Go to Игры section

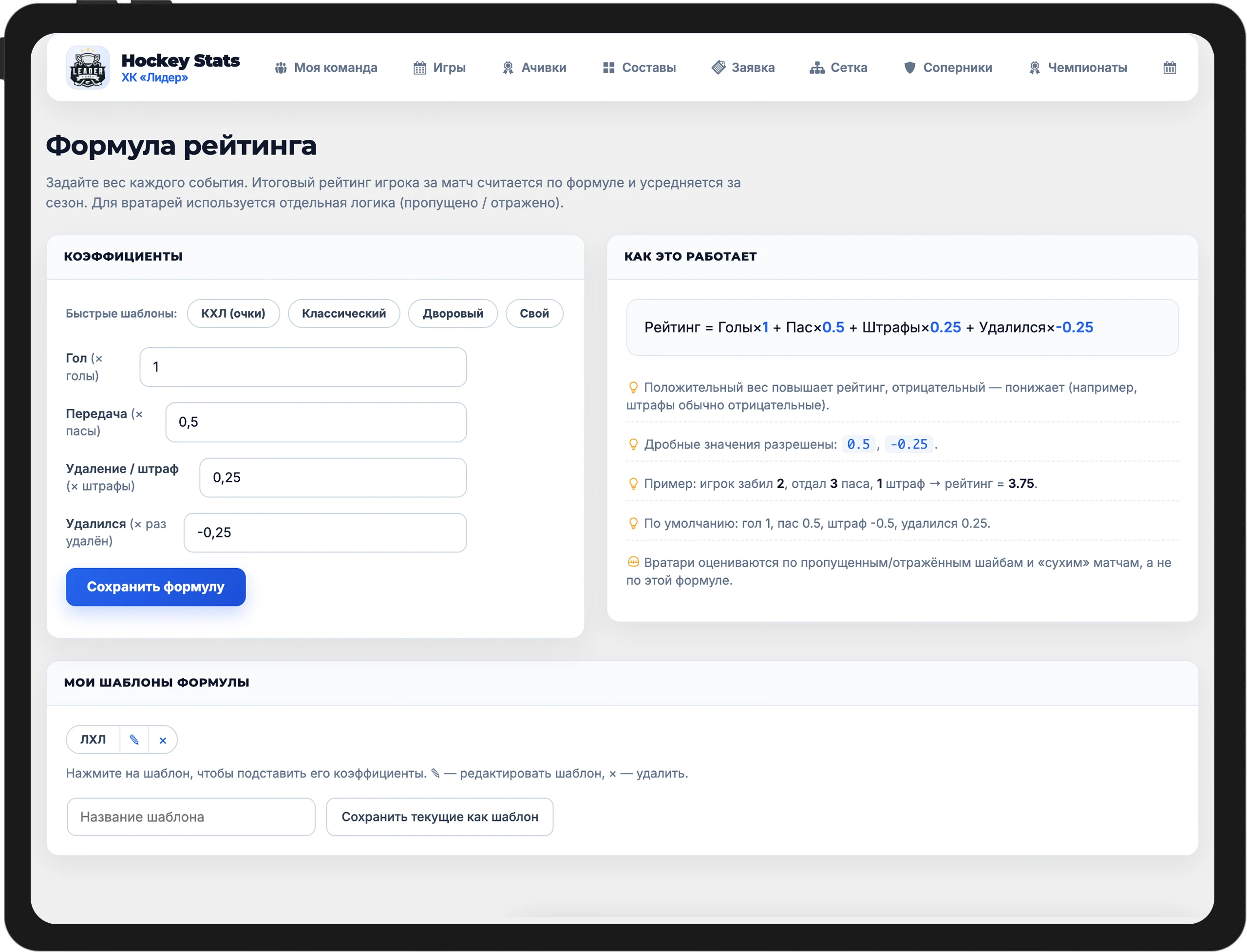pyautogui.click(x=439, y=68)
